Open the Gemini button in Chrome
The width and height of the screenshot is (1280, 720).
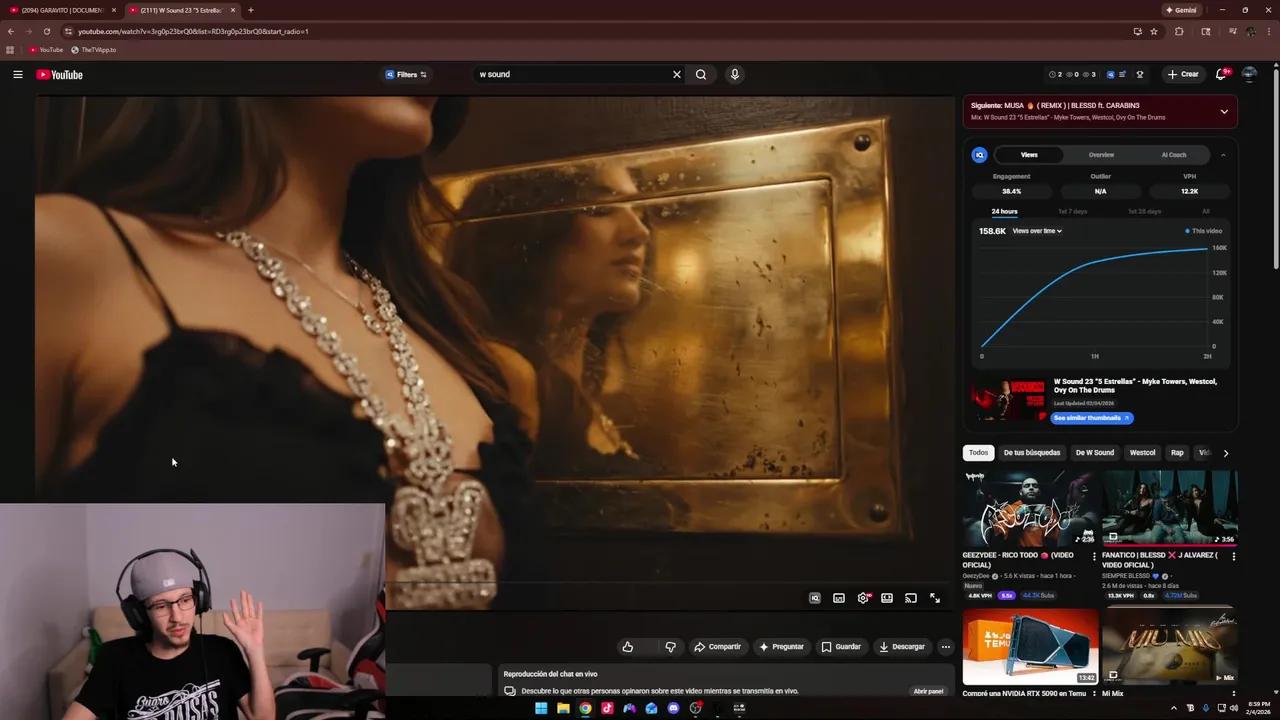coord(1181,10)
